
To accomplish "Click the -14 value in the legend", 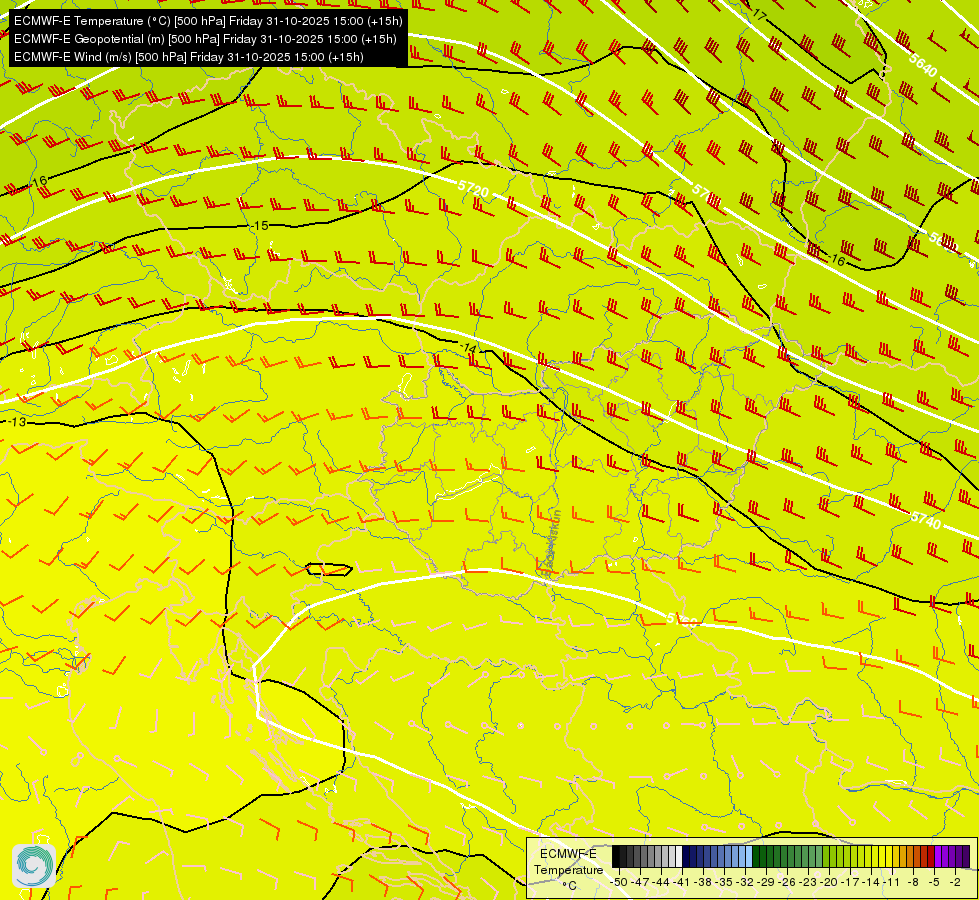I will [x=871, y=882].
